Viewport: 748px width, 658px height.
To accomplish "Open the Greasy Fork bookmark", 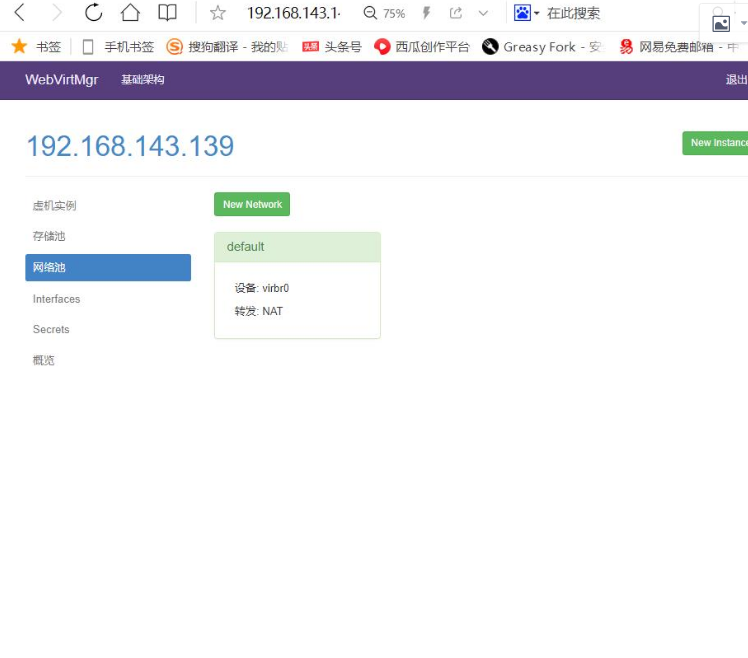I will pos(541,47).
